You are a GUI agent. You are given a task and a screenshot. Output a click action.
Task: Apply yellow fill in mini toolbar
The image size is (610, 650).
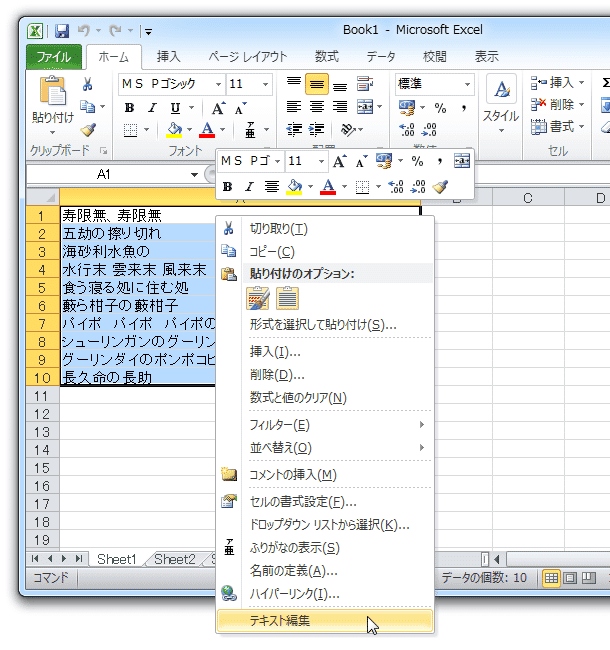click(295, 187)
